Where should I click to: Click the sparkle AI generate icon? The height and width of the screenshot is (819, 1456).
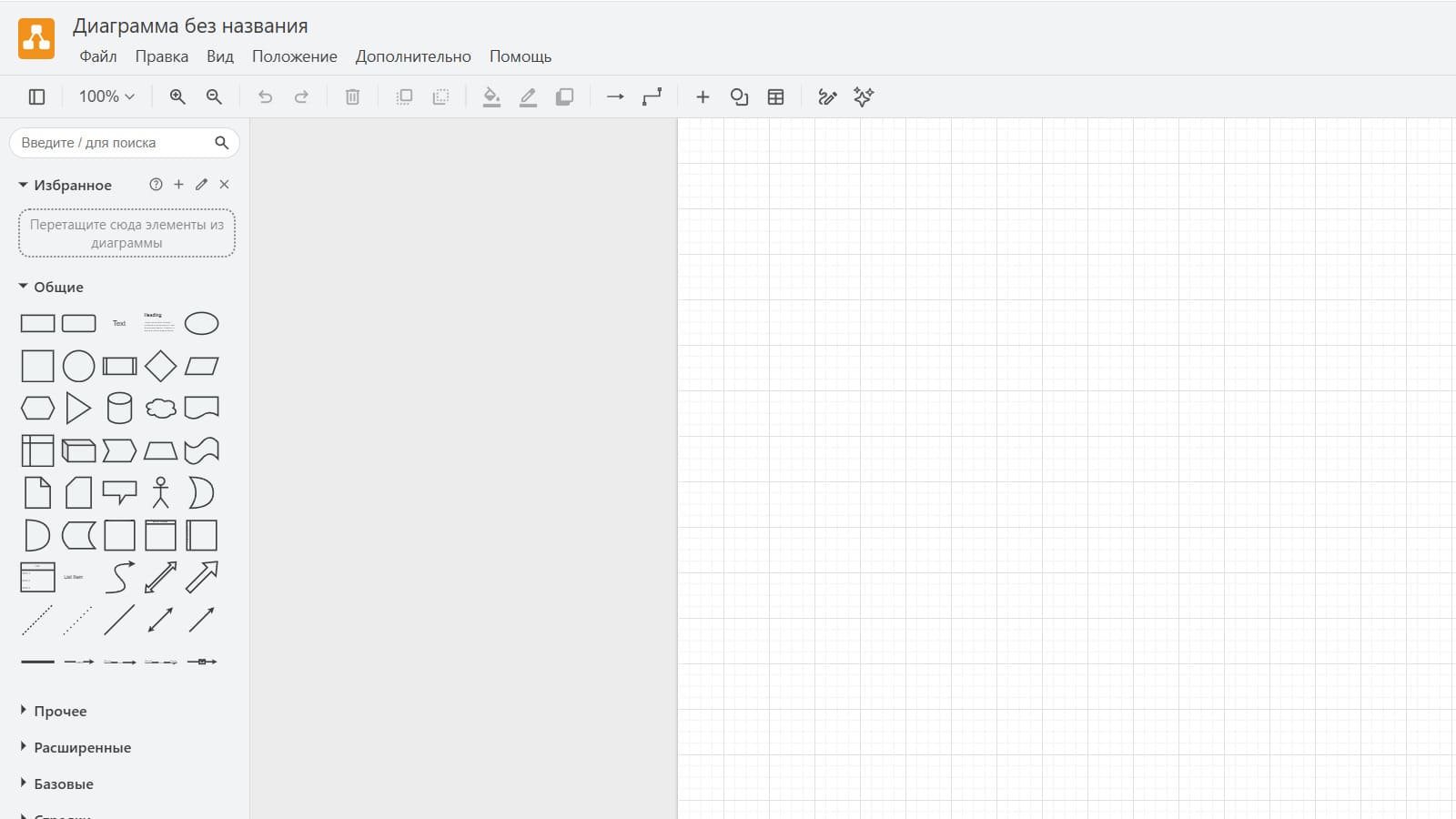point(864,96)
